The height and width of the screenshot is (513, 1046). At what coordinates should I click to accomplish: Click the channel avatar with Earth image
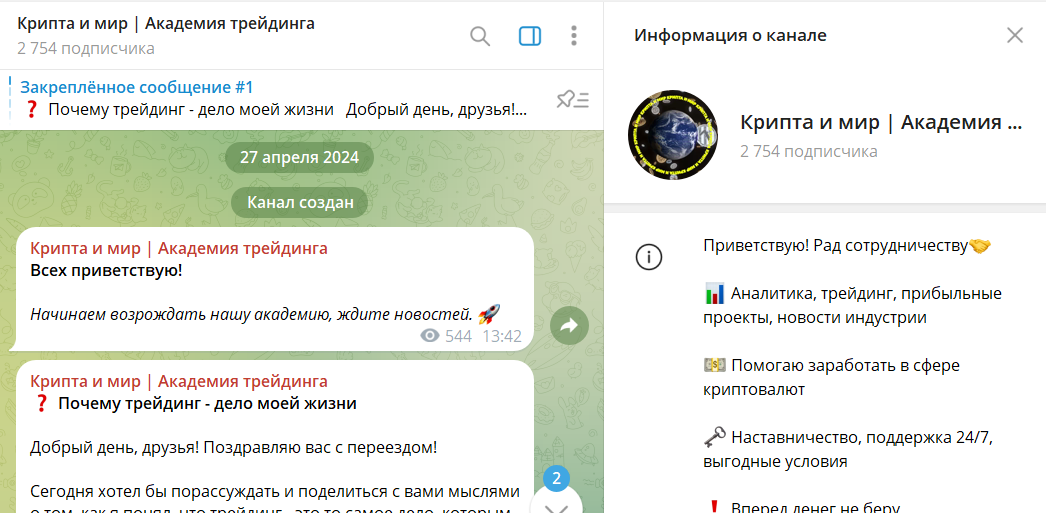click(x=672, y=135)
